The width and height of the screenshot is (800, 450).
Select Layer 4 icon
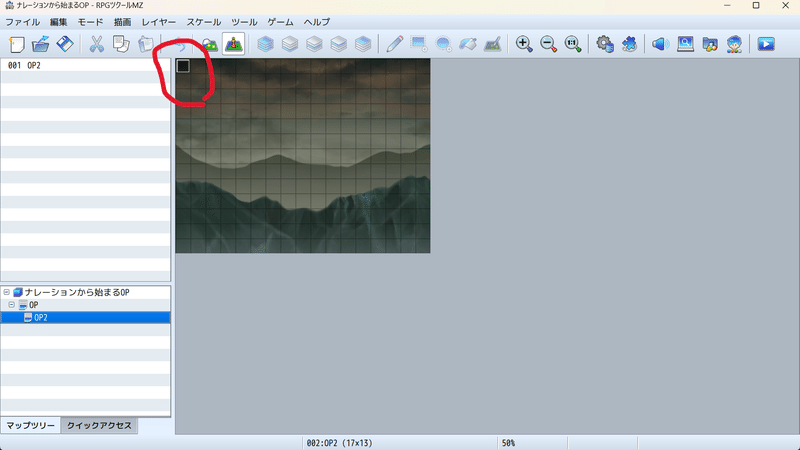point(363,44)
